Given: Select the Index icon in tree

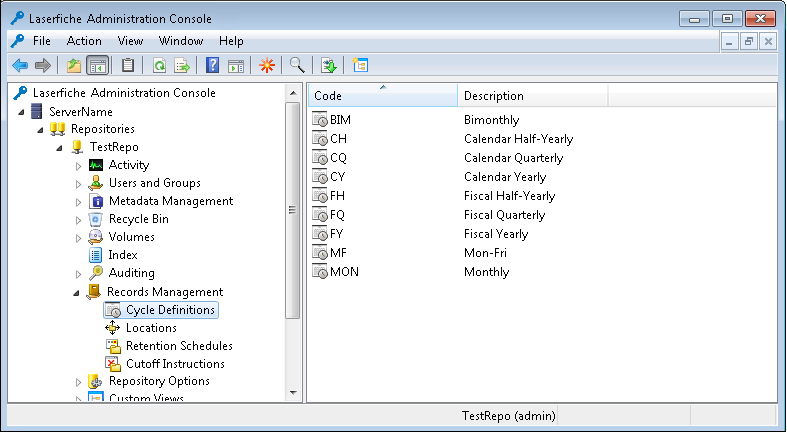Looking at the screenshot, I should point(95,255).
